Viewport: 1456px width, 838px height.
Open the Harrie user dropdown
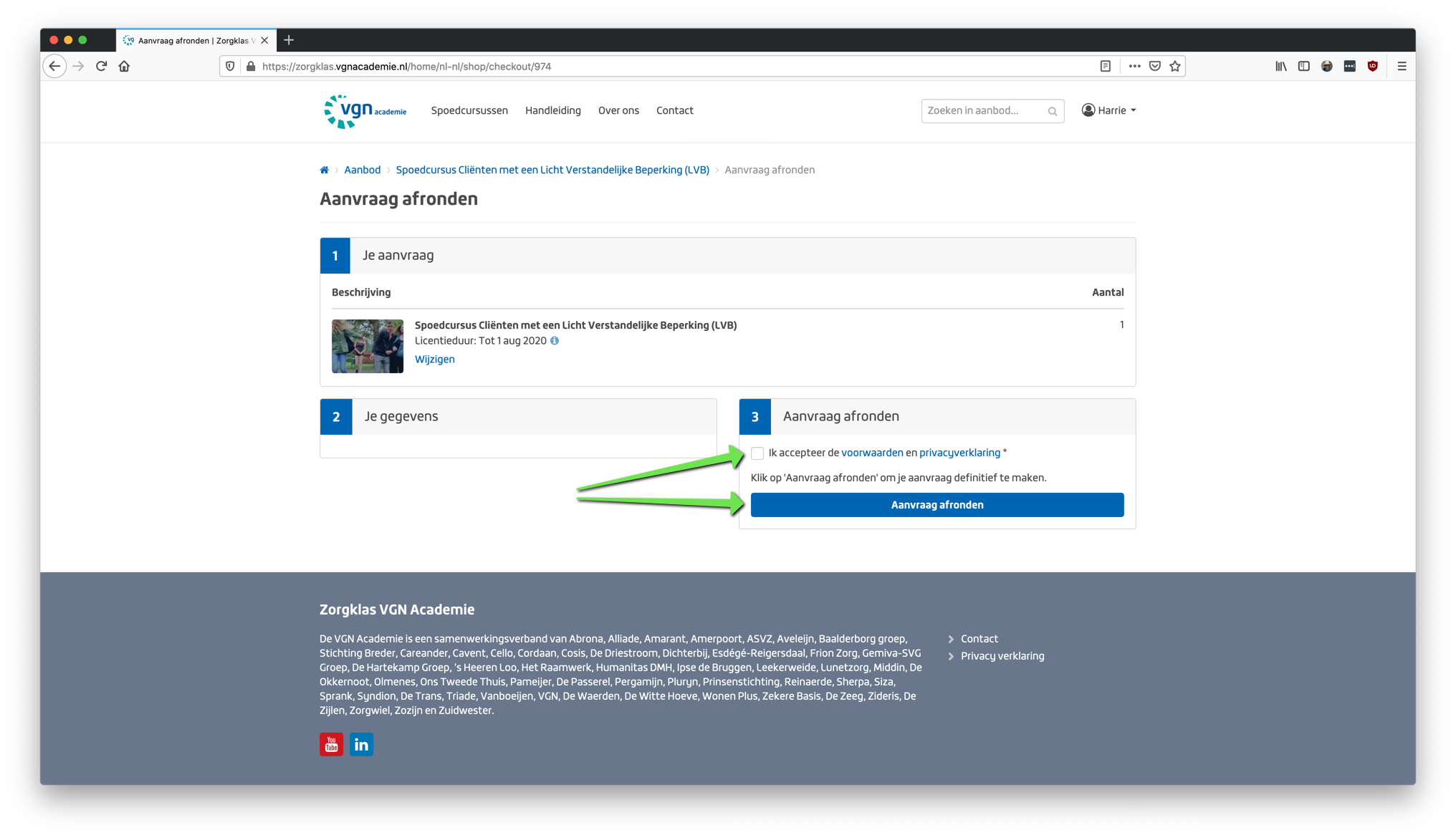pos(1108,110)
